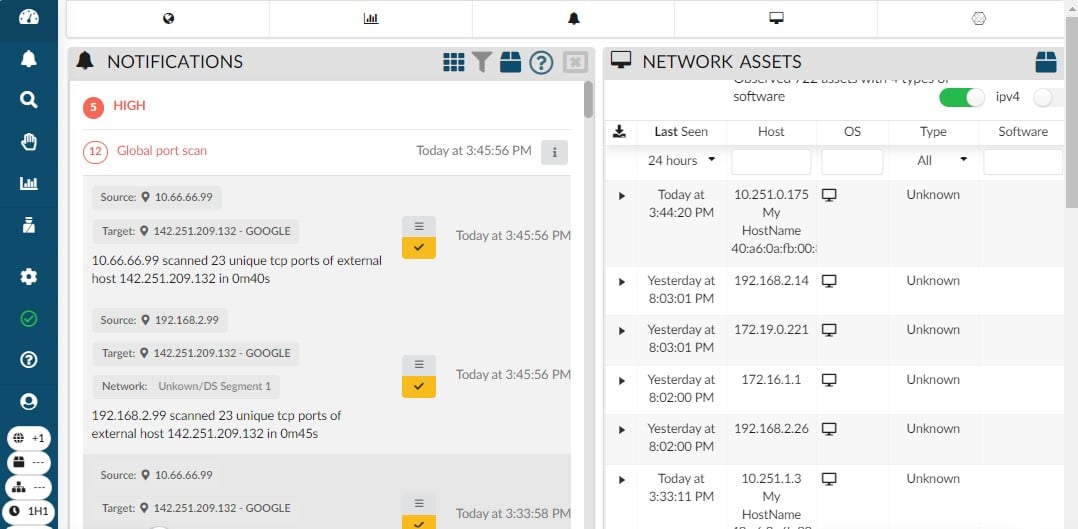Click the Network Unkown/DS Segment 1 chip
1078x529 pixels.
point(186,387)
